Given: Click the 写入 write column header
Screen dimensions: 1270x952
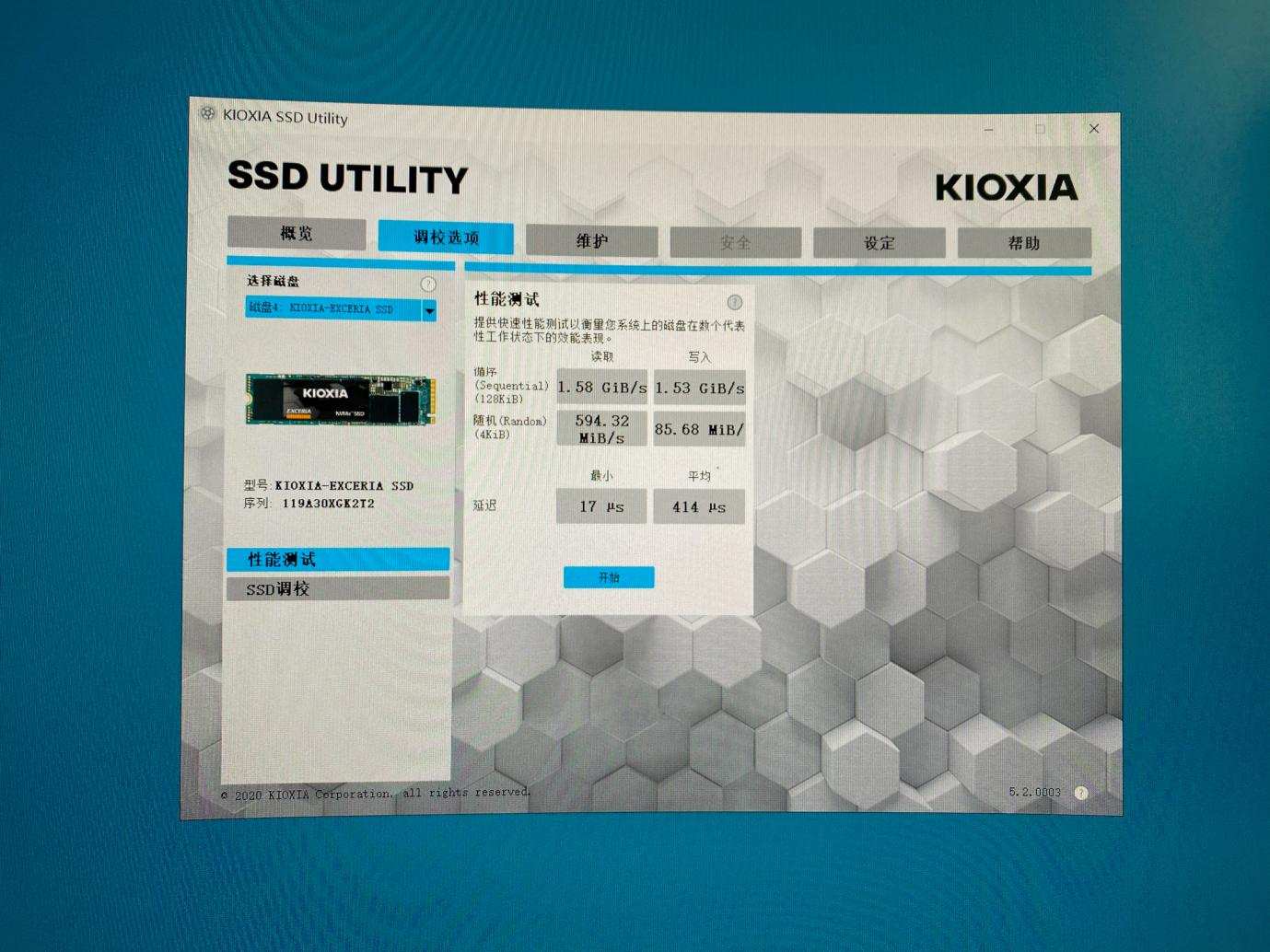Looking at the screenshot, I should tap(700, 357).
